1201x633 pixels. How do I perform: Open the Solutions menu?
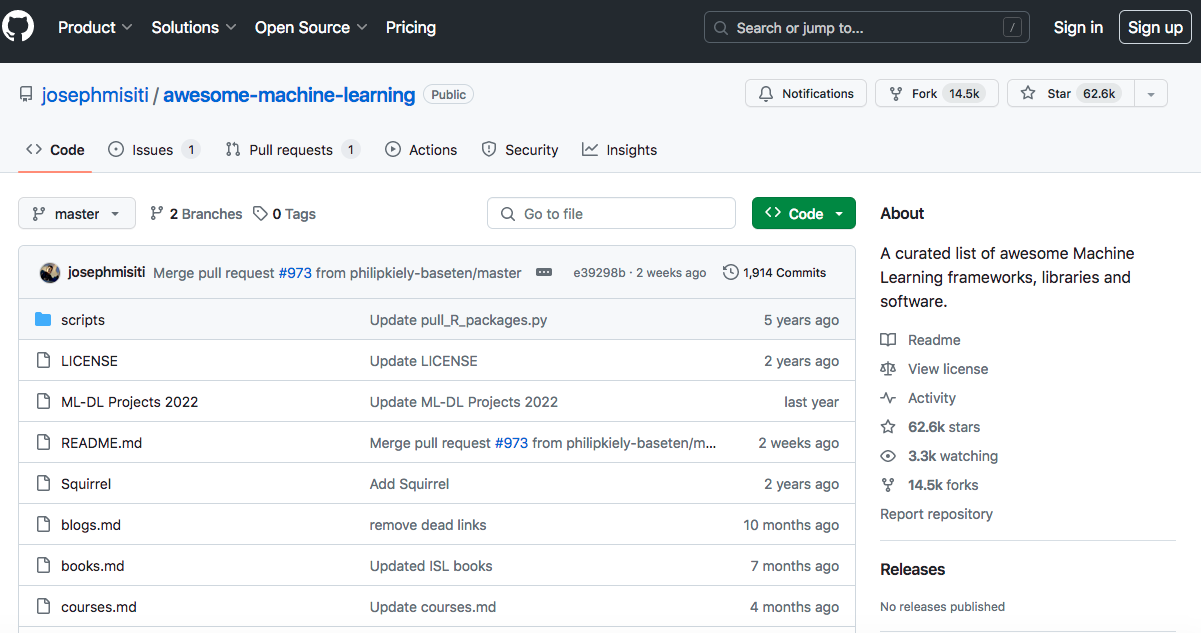tap(193, 28)
